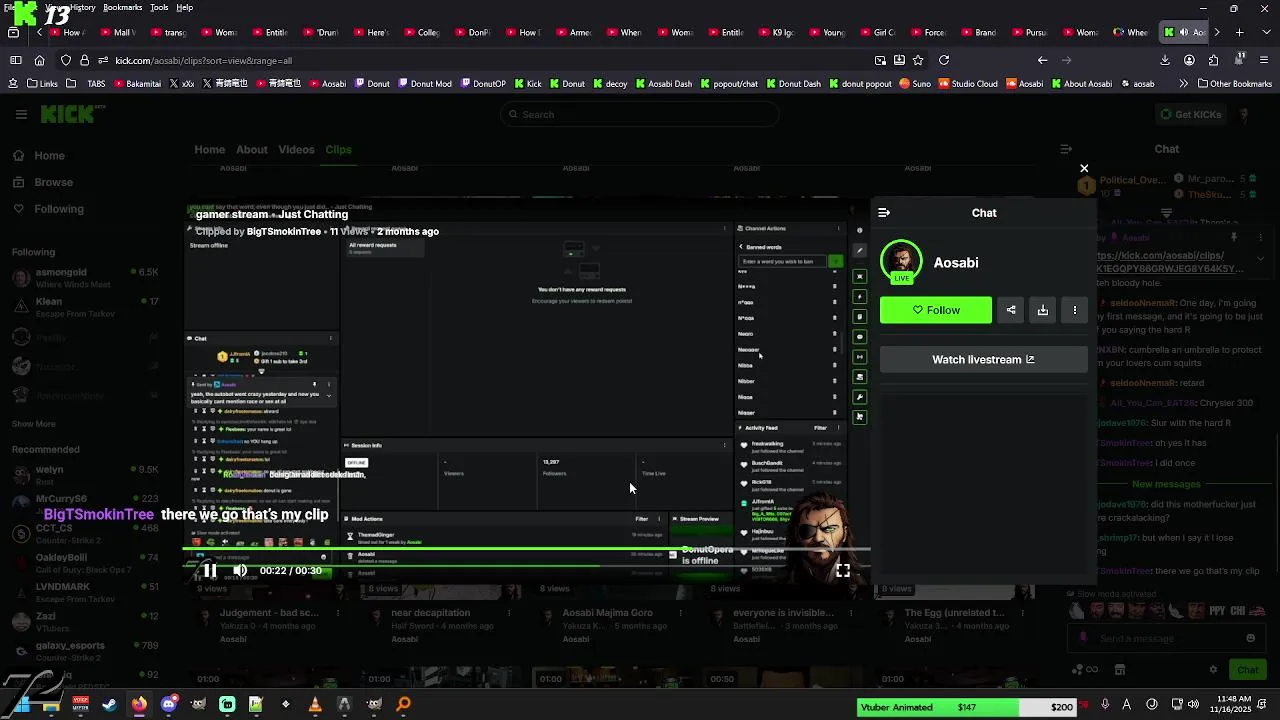
Task: Collapse background chat via top icon
Action: click(1066, 149)
